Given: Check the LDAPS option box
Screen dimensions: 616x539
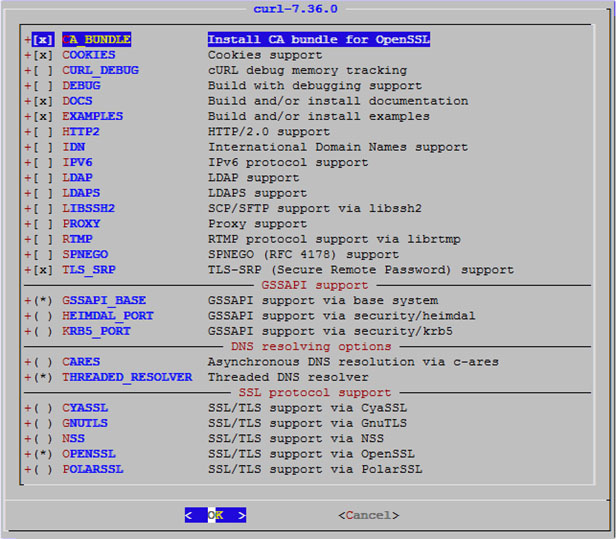Looking at the screenshot, I should (43, 193).
